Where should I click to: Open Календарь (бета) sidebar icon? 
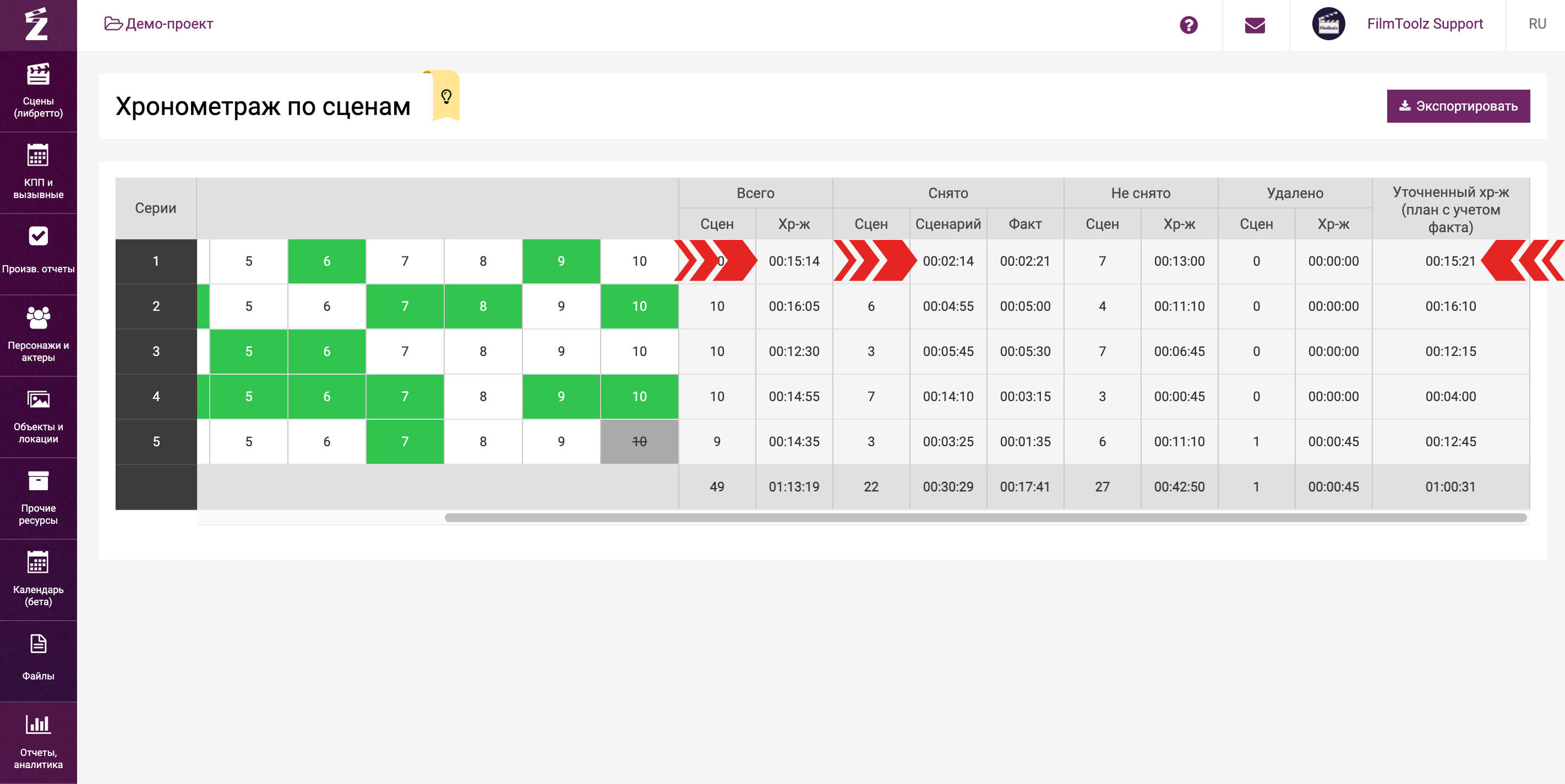click(x=39, y=562)
